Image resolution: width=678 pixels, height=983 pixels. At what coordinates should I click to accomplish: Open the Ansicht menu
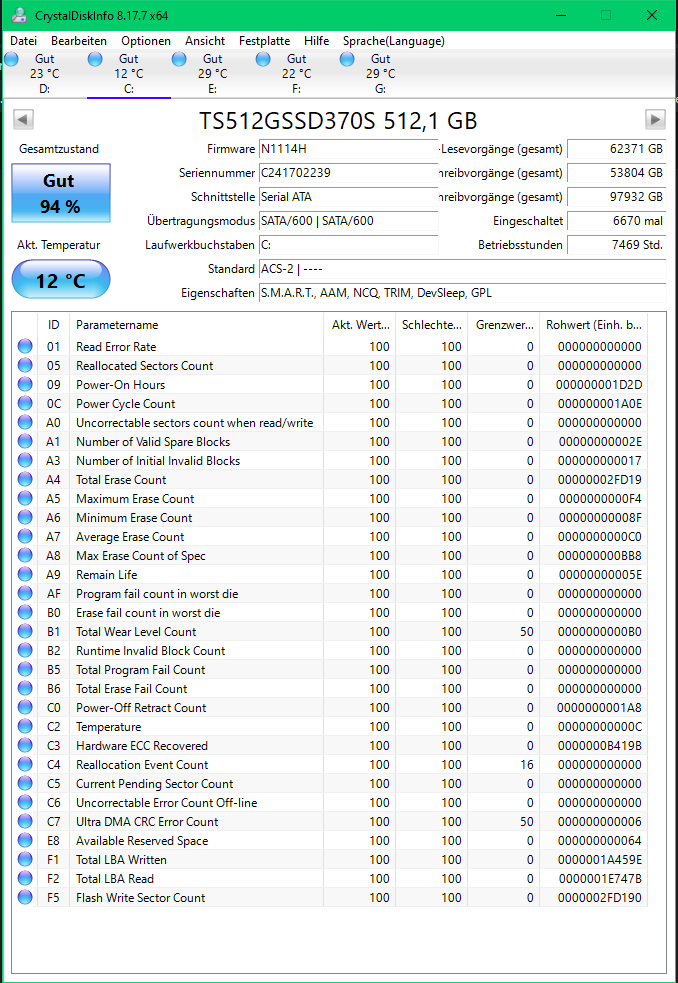coord(205,41)
